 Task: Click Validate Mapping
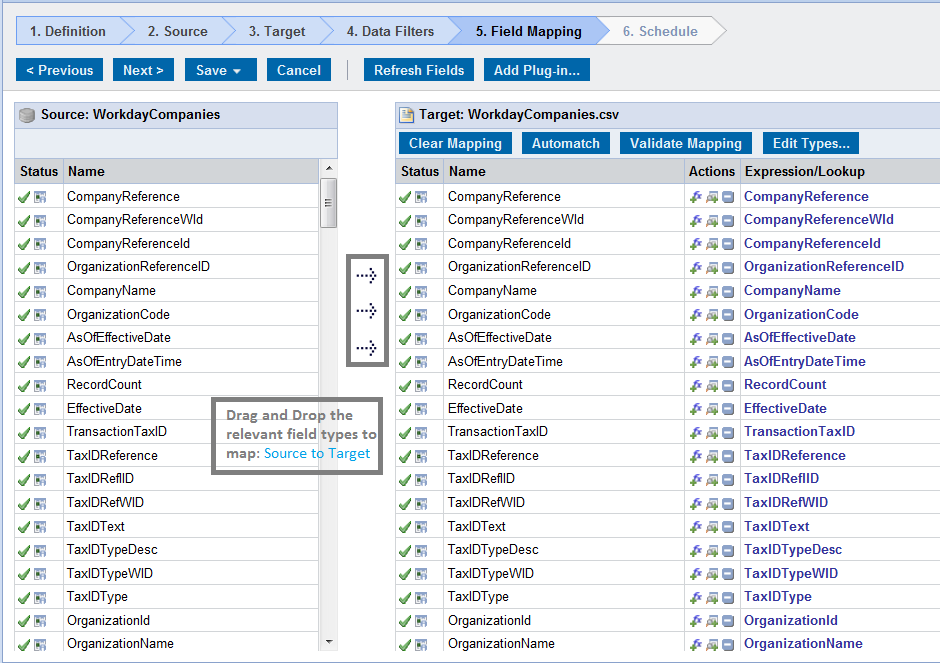tap(685, 143)
